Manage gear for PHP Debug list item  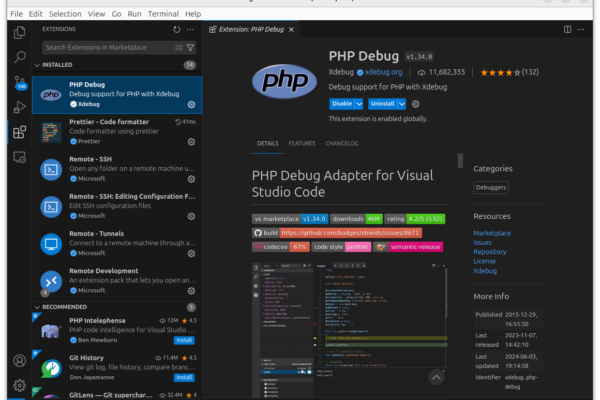coord(191,104)
